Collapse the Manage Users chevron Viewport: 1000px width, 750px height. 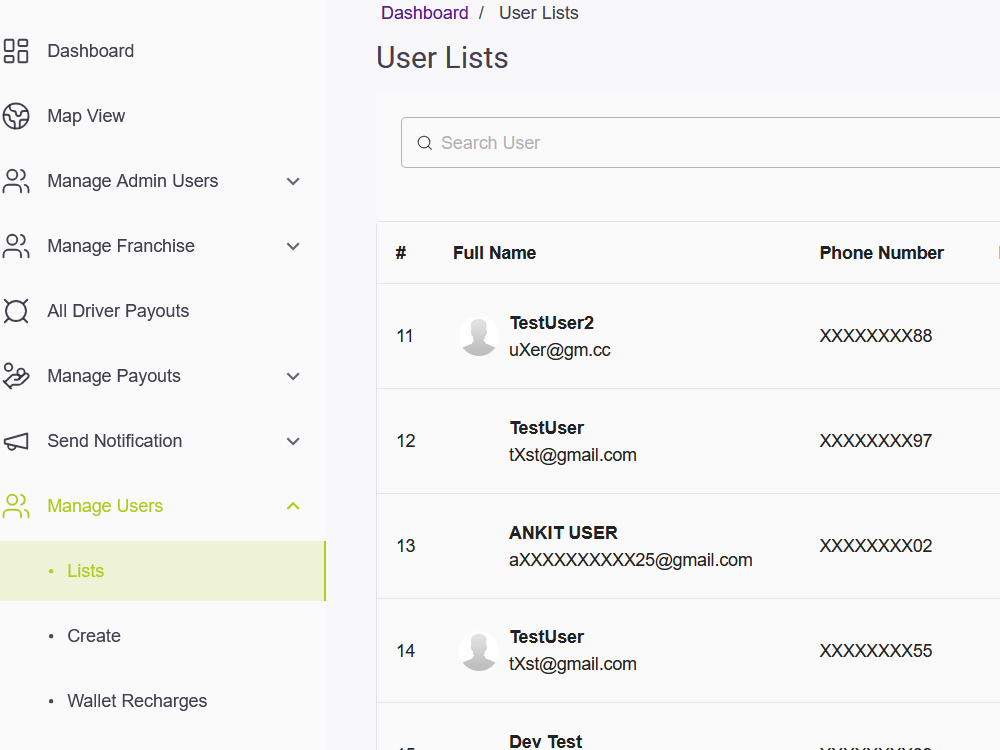(x=293, y=506)
